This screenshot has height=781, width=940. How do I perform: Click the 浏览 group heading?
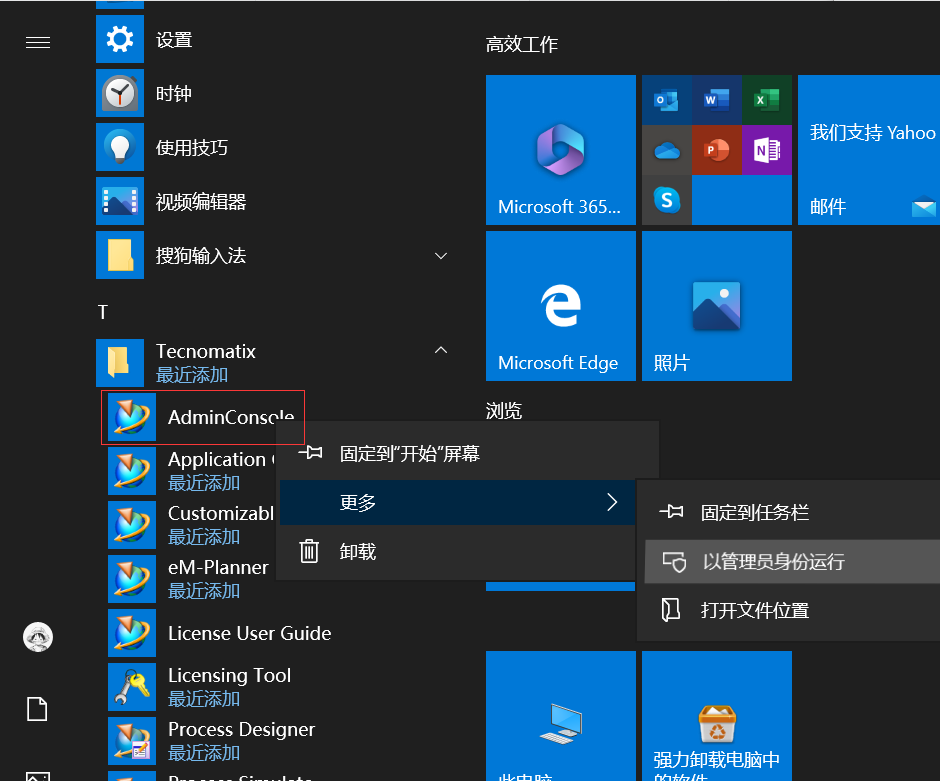click(504, 411)
